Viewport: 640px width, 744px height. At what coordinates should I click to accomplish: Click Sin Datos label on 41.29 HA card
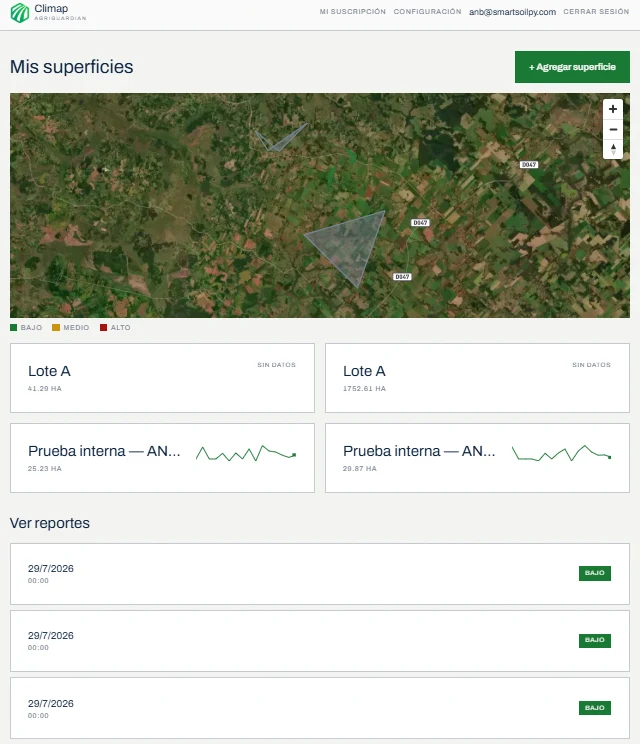[277, 365]
